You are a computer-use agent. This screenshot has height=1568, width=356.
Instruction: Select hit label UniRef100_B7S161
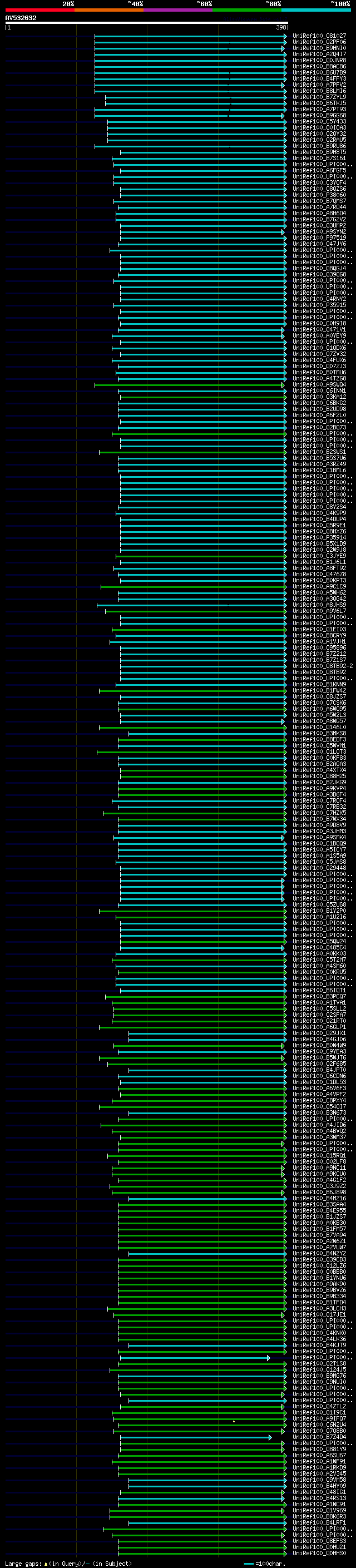pos(319,159)
